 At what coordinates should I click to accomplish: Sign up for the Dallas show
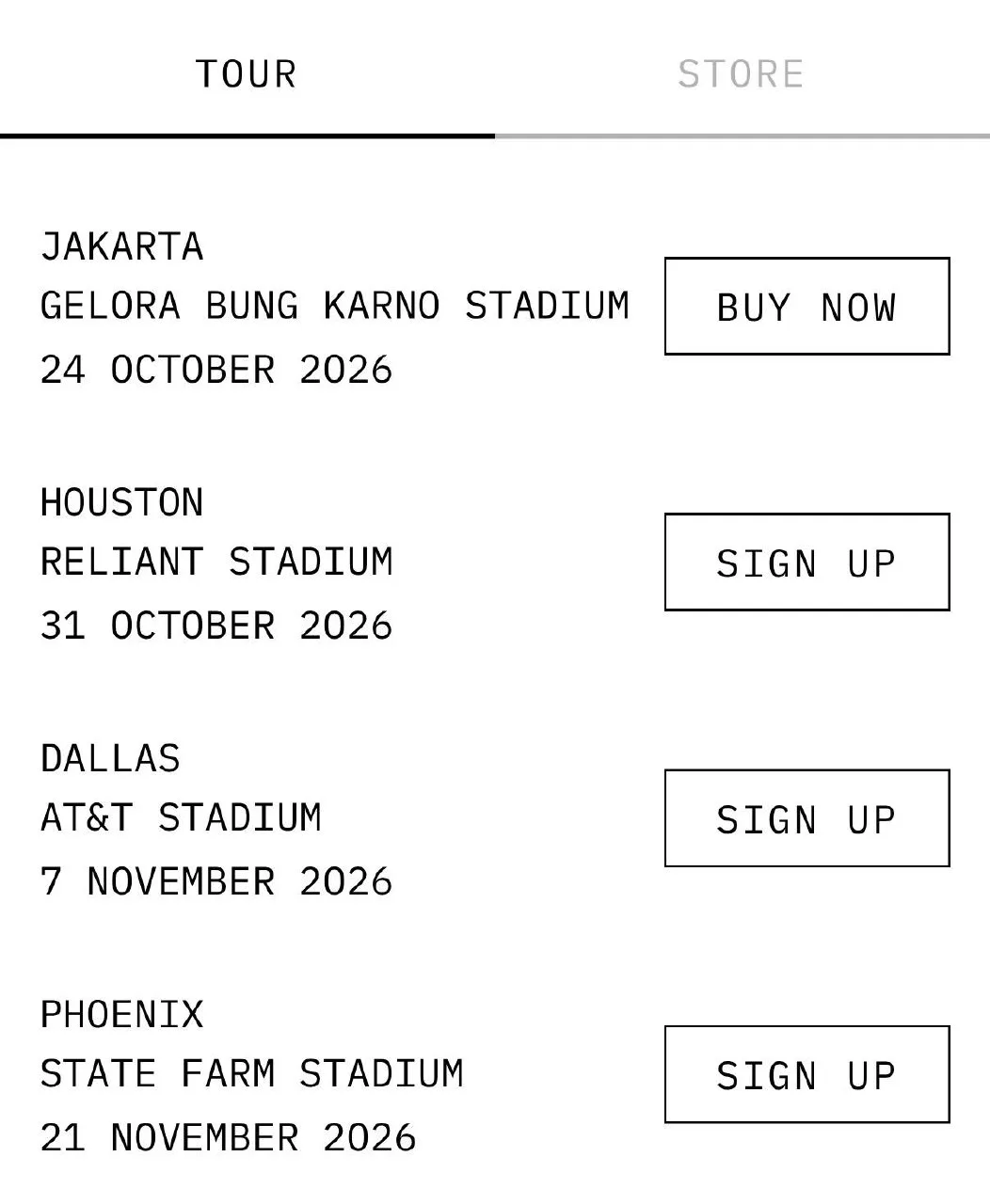pos(806,817)
